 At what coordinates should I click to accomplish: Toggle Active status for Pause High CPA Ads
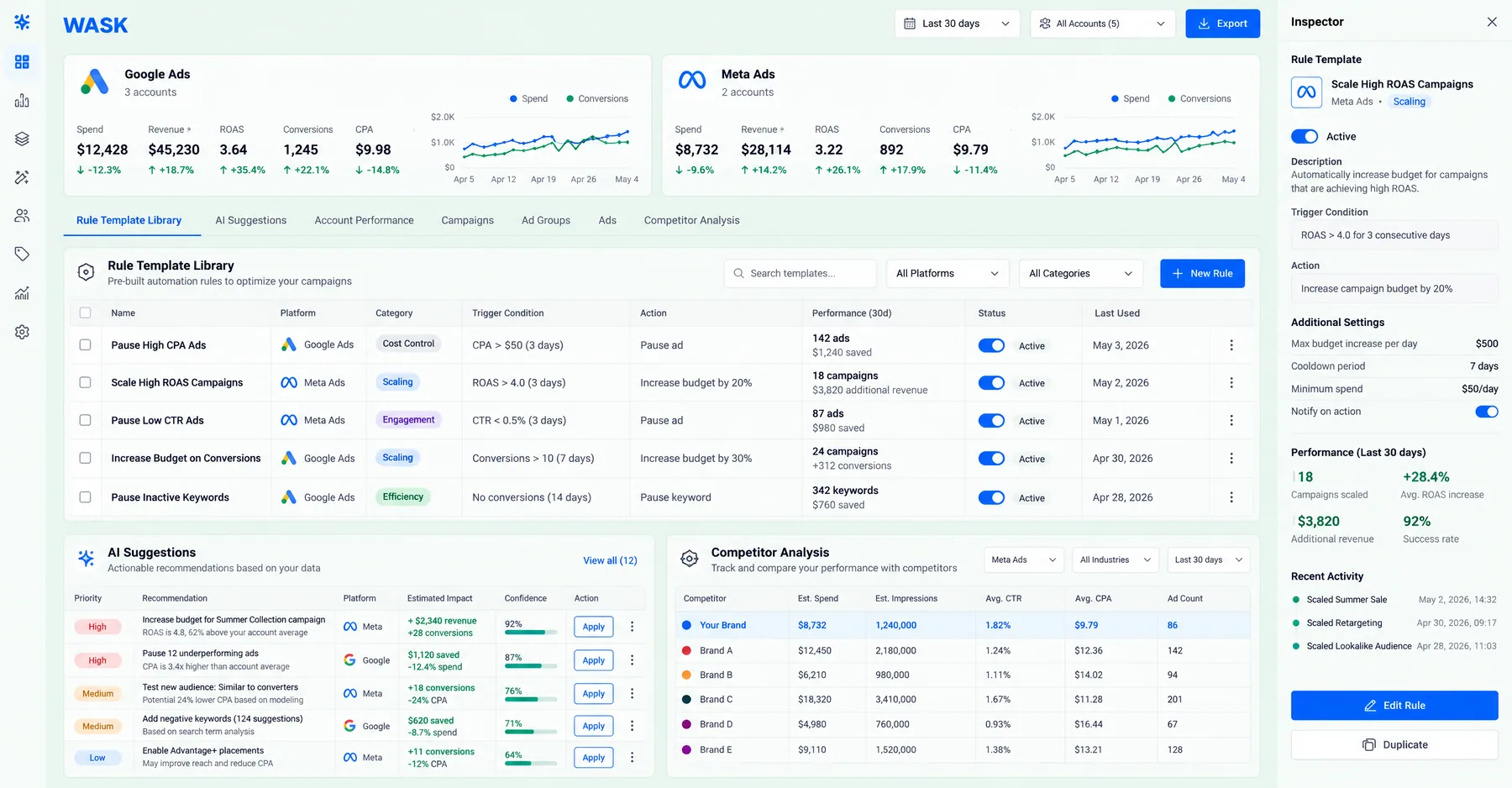click(x=991, y=345)
